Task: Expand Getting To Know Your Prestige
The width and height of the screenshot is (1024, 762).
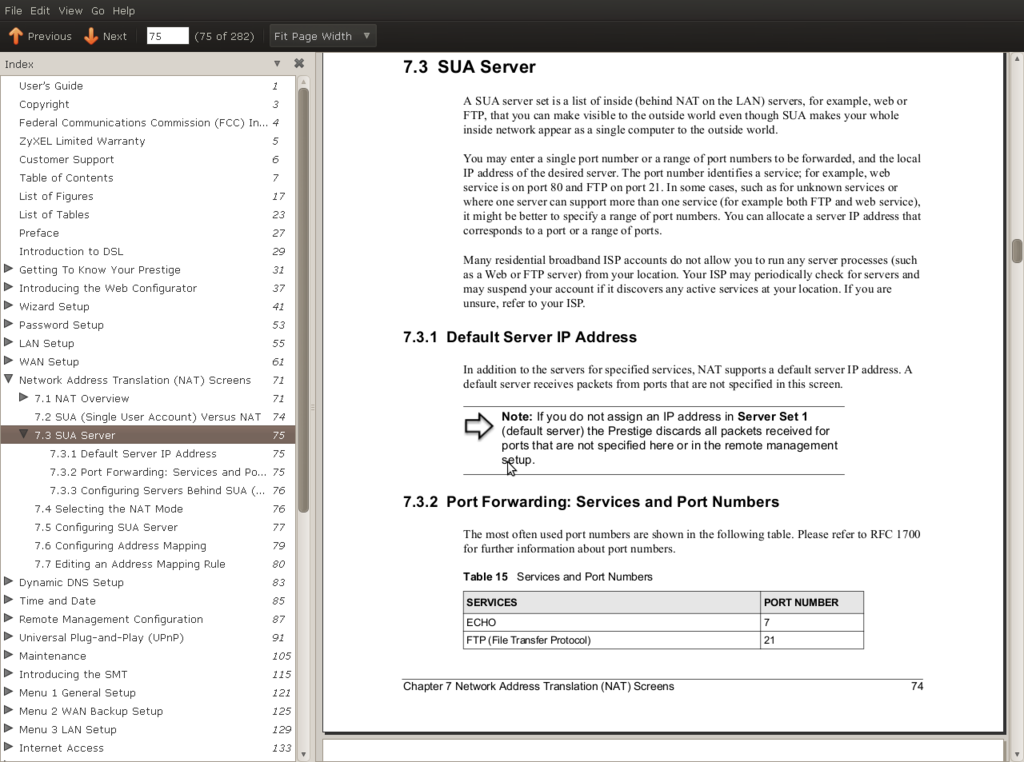Action: pos(8,269)
